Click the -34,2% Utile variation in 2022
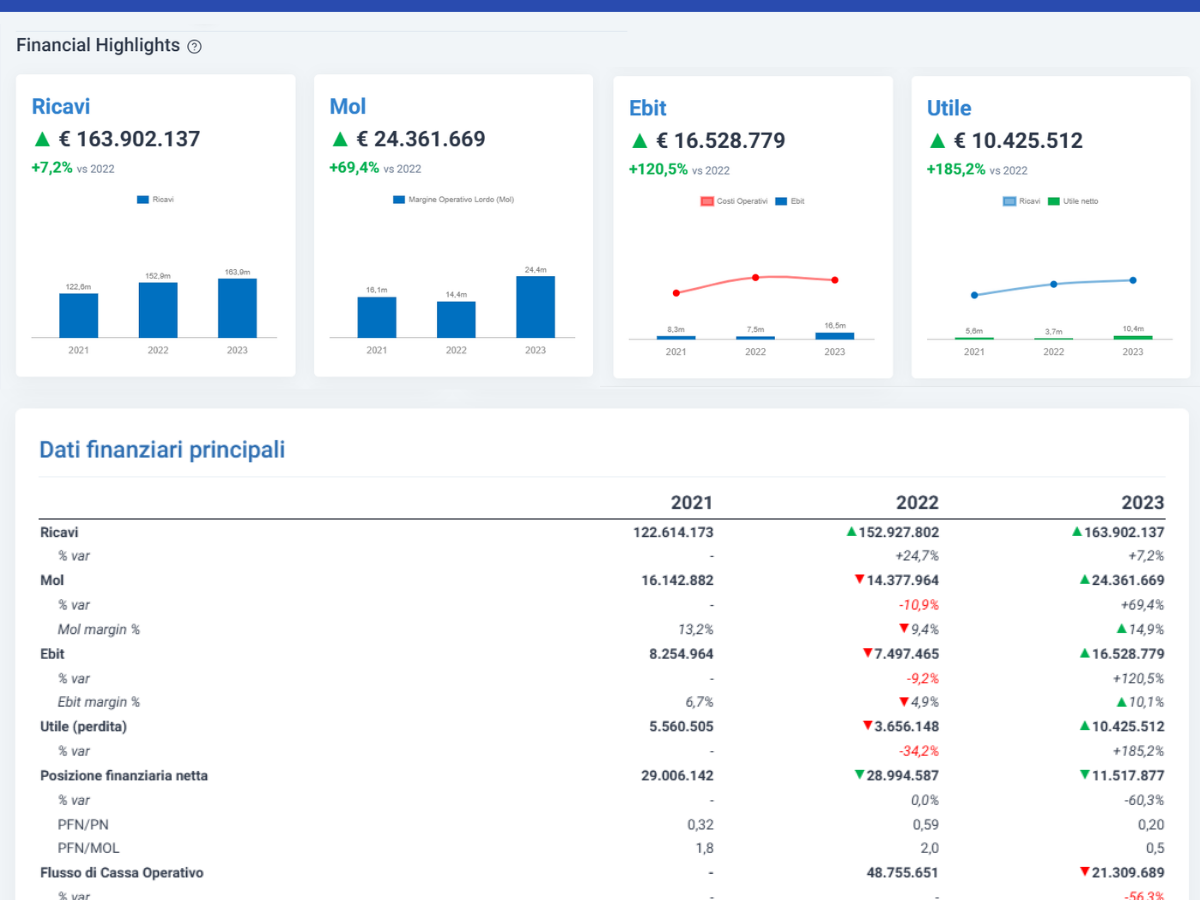The height and width of the screenshot is (900, 1200). 921,751
